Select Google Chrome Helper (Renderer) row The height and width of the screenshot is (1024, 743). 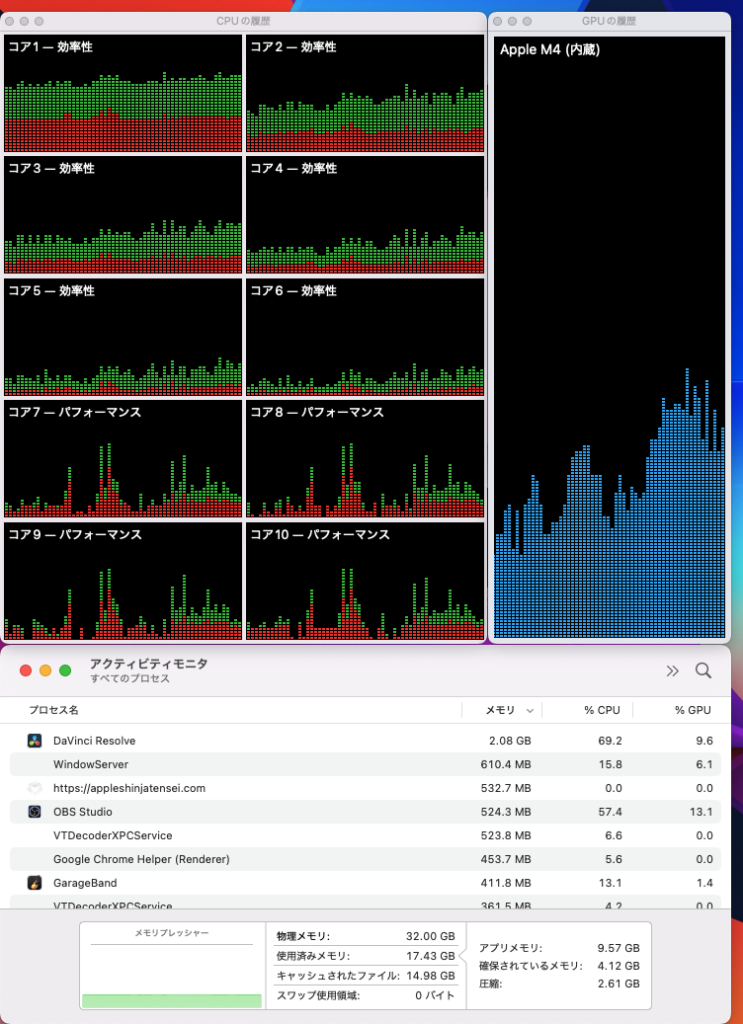[366, 859]
